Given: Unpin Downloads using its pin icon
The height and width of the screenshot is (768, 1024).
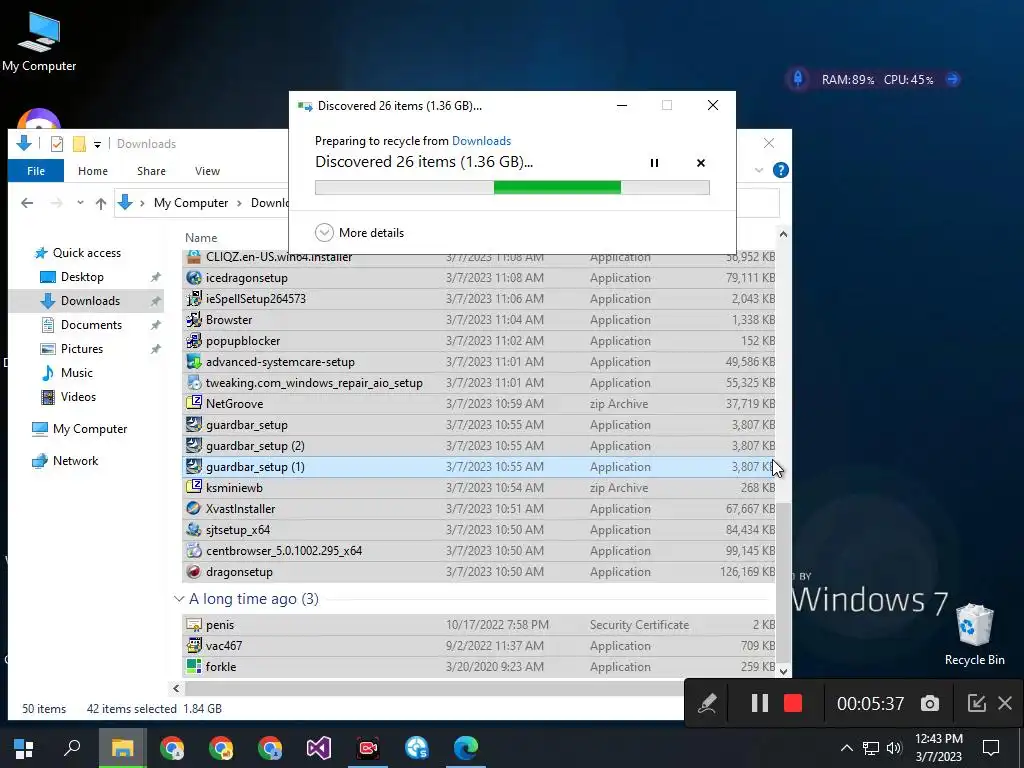Looking at the screenshot, I should (x=155, y=301).
